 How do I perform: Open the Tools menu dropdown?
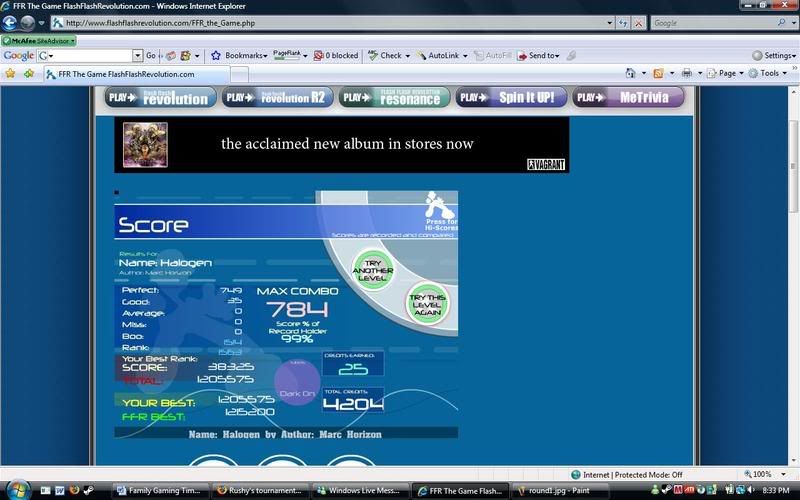click(x=768, y=73)
